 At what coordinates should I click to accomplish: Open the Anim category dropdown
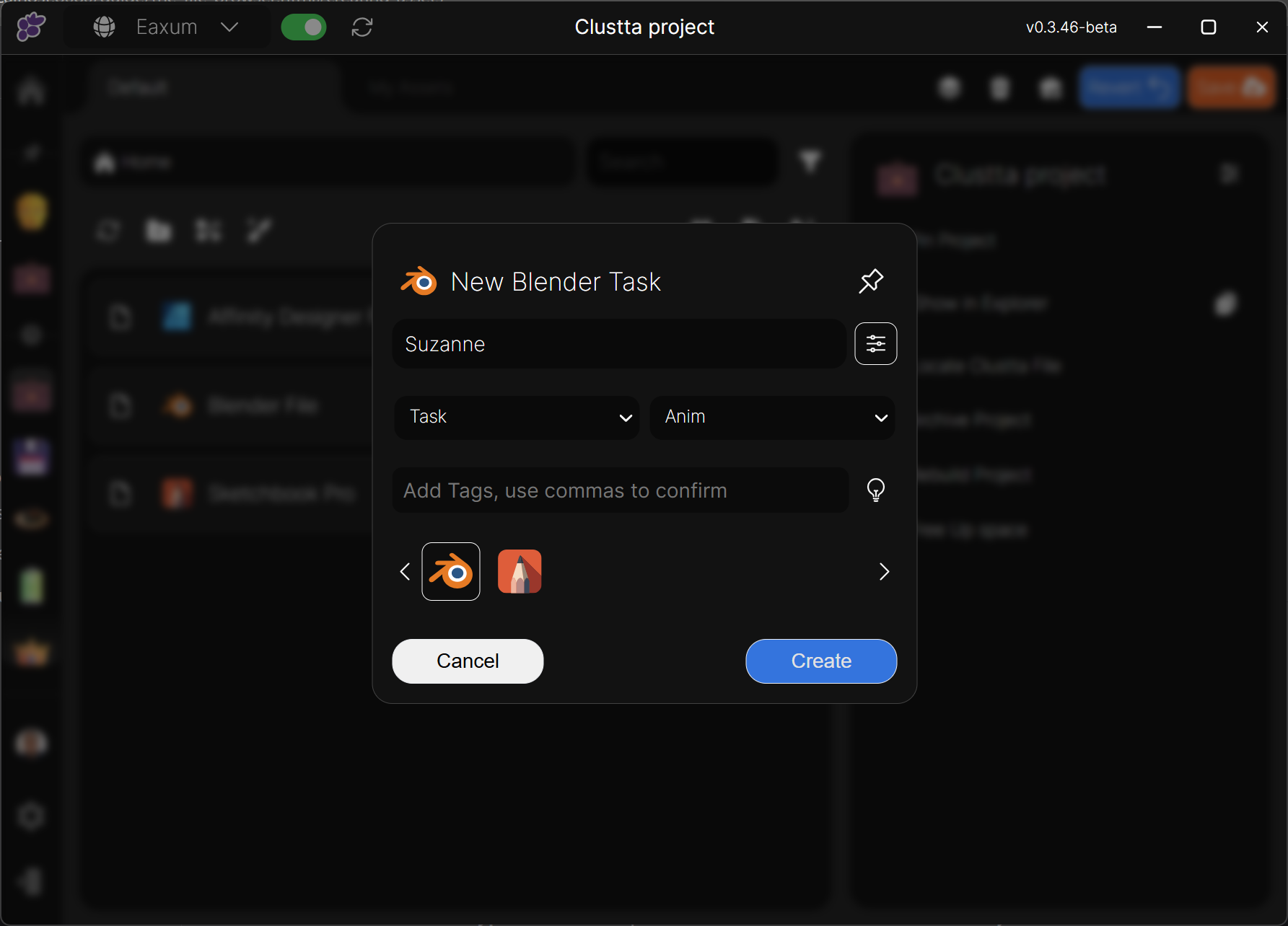[x=772, y=417]
